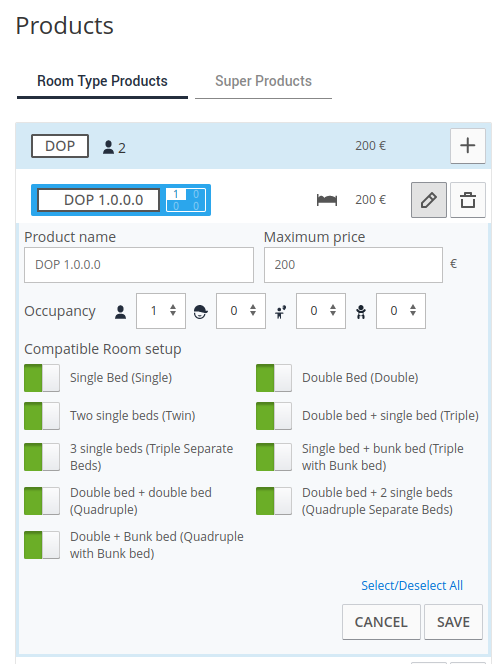The height and width of the screenshot is (664, 502).
Task: Click the bed icon beside 200 €
Action: pos(327,200)
